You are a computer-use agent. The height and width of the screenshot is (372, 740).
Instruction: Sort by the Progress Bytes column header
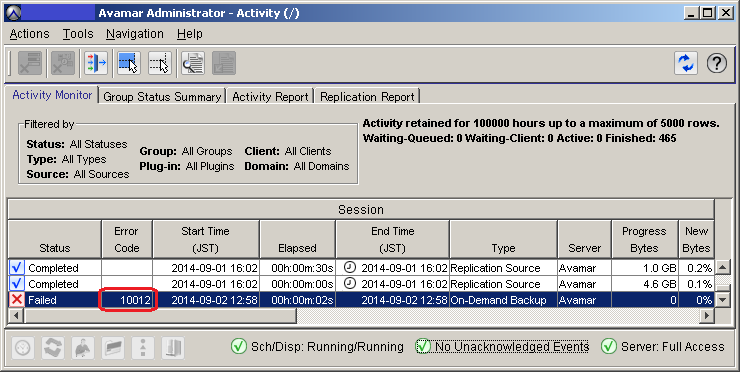[645, 239]
